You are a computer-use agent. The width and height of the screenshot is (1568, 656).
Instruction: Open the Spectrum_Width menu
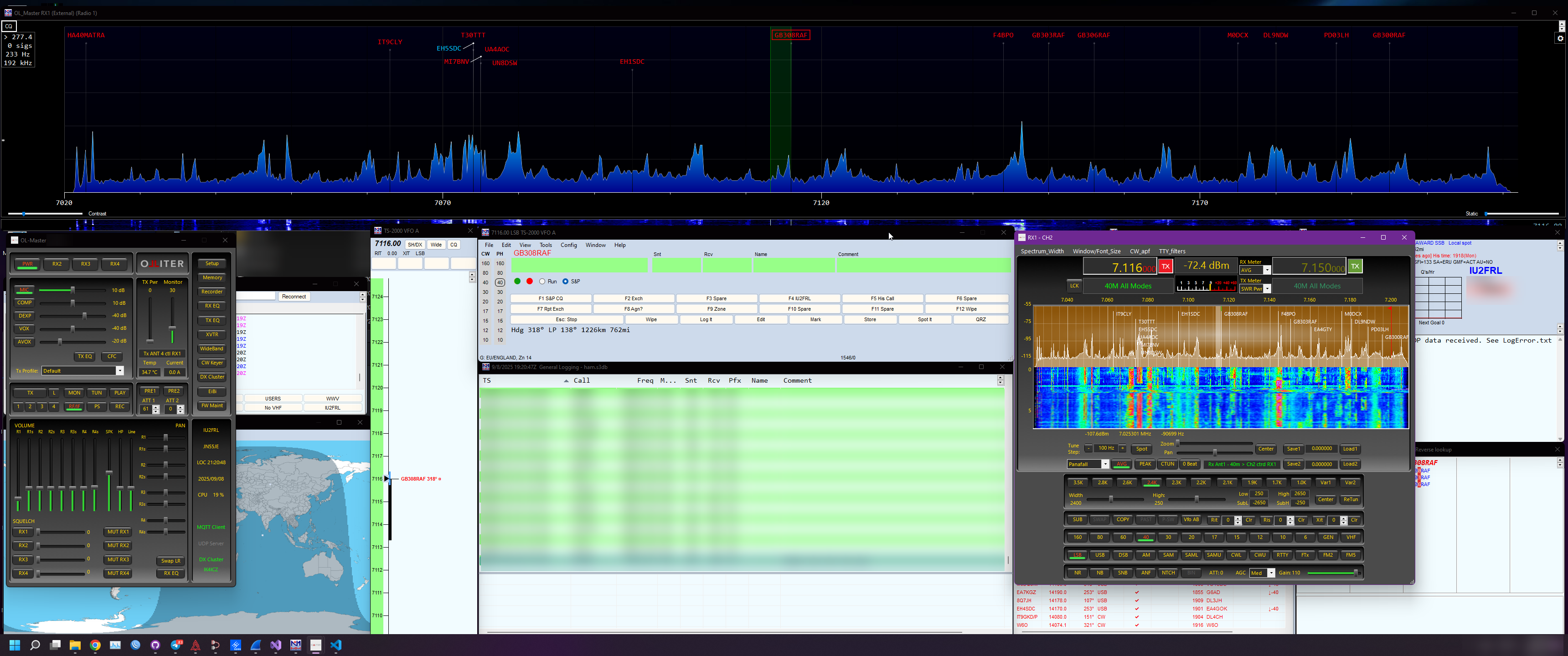[x=1042, y=251]
